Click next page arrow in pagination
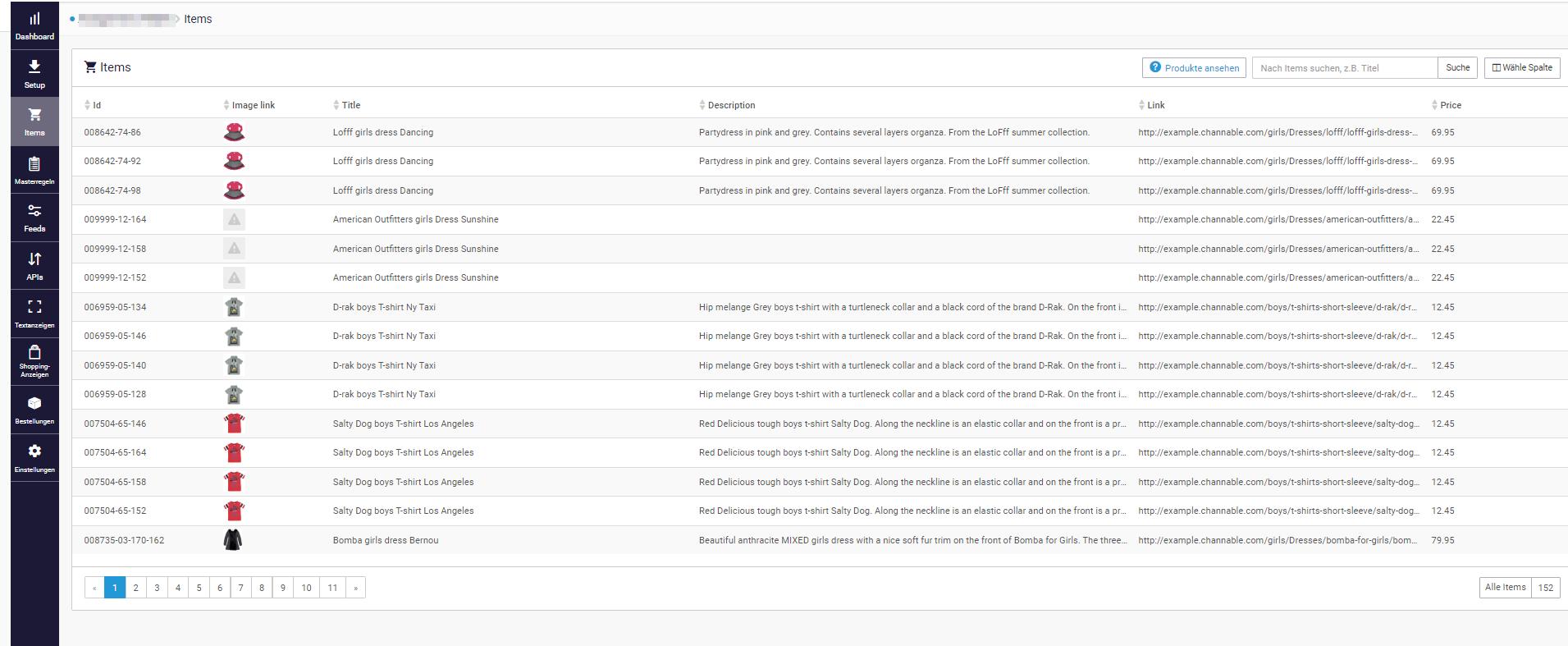This screenshot has height=646, width=1568. tap(355, 588)
